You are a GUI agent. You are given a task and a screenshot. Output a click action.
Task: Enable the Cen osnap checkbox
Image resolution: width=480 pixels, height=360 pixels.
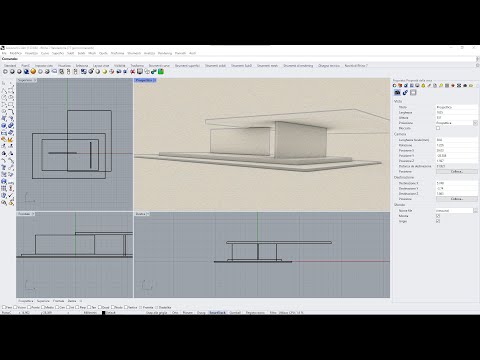pos(57,307)
